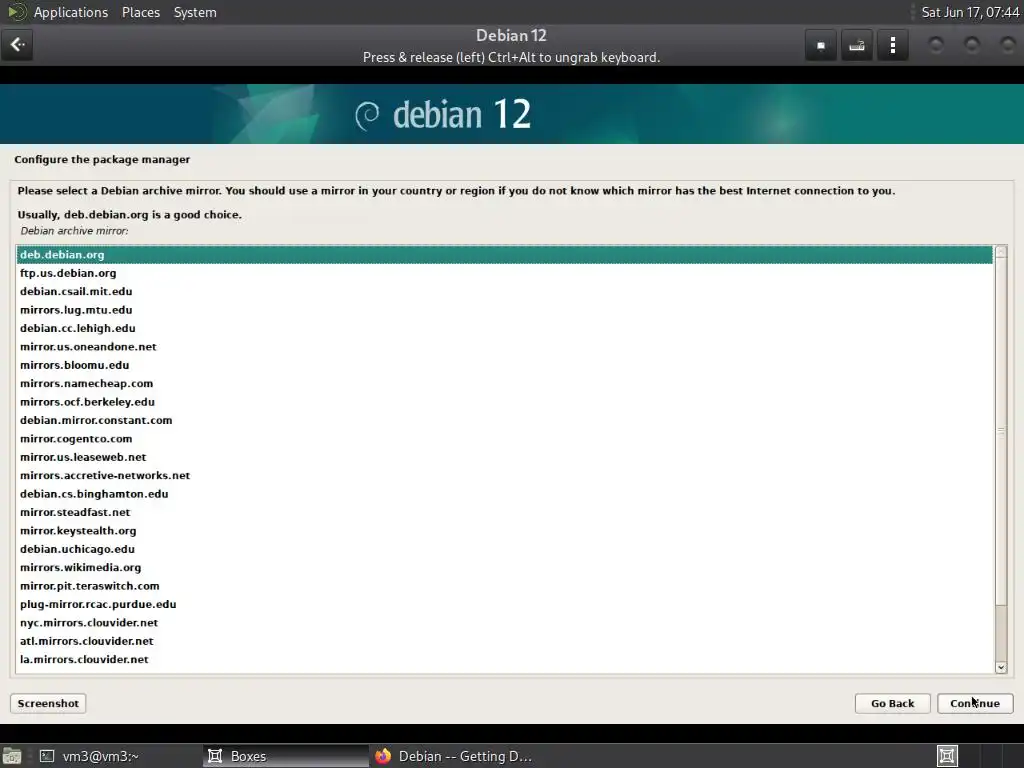The height and width of the screenshot is (768, 1024).
Task: Select debian.csail.mit.edu mirror
Action: tap(504, 291)
